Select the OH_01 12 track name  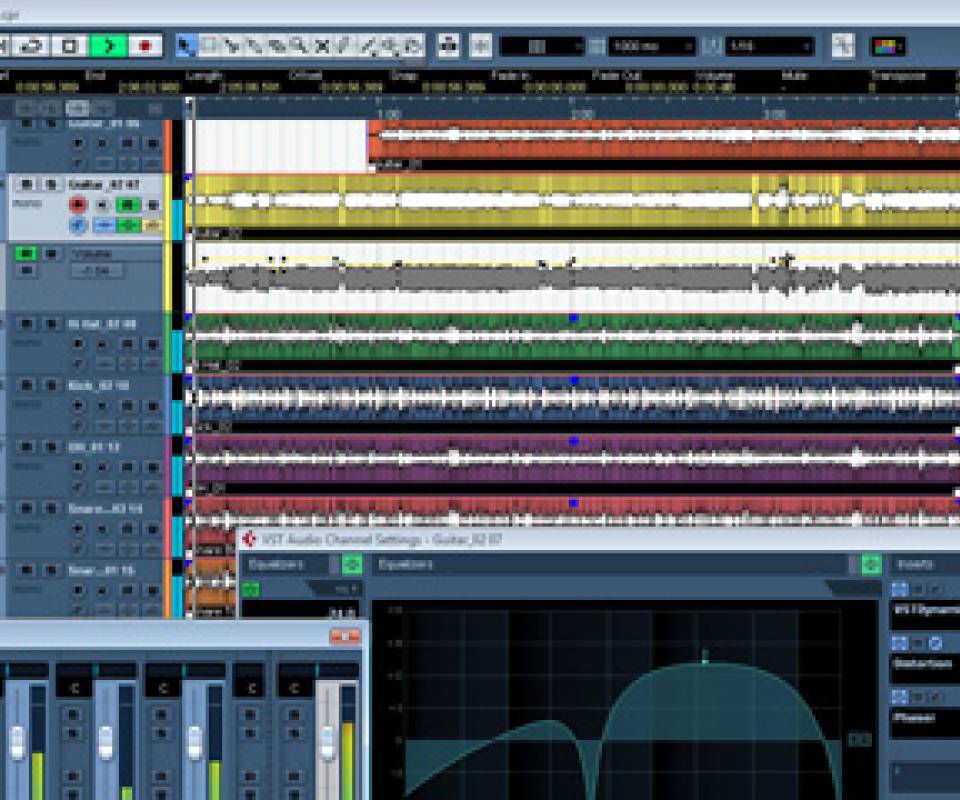click(94, 447)
